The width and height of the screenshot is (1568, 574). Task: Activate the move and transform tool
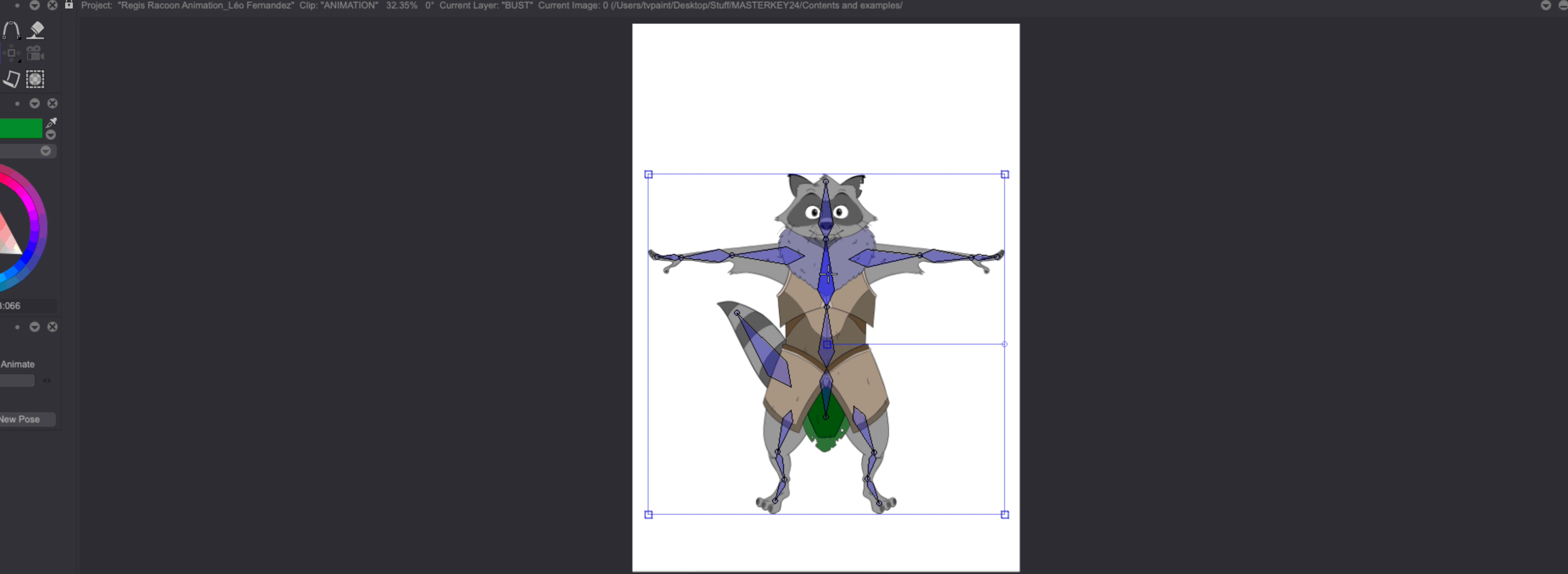tap(11, 53)
